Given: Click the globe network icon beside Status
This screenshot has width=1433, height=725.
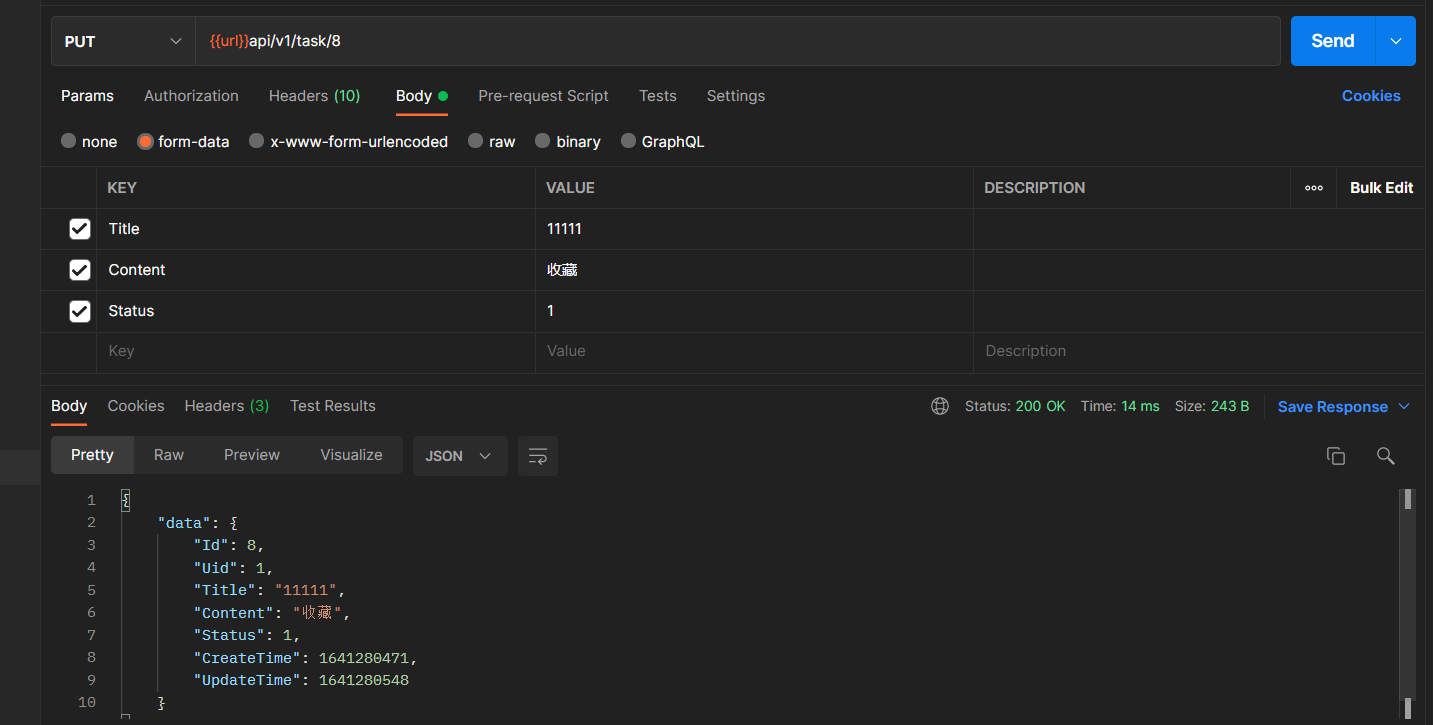Looking at the screenshot, I should pos(940,406).
